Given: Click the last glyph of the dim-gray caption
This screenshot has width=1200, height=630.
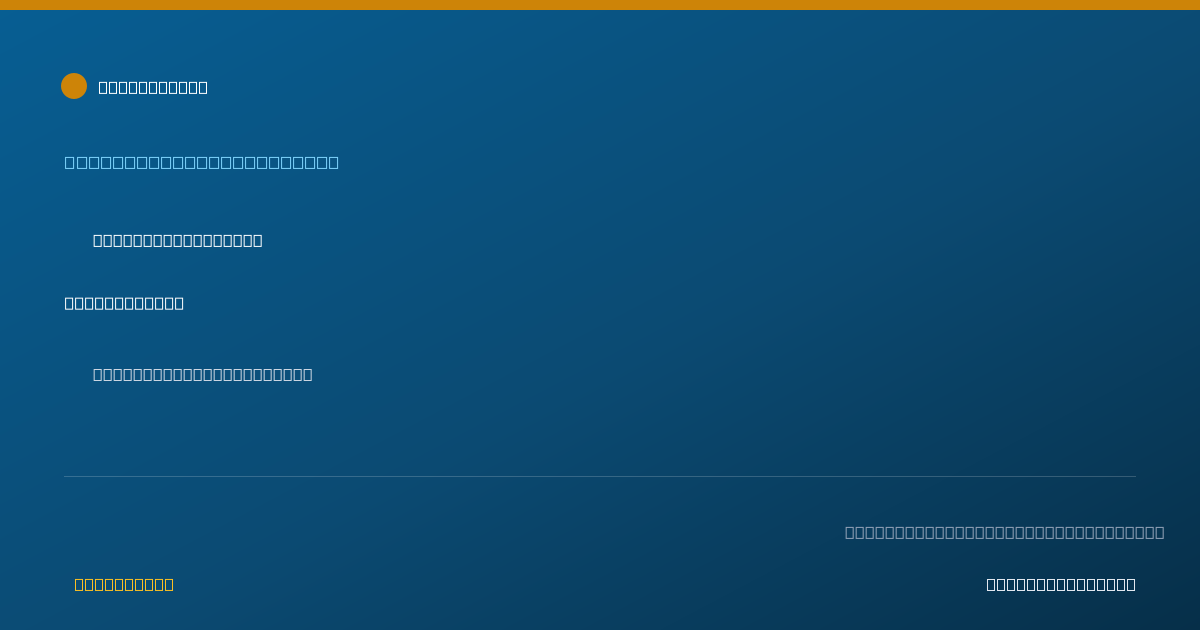Looking at the screenshot, I should tap(1160, 532).
